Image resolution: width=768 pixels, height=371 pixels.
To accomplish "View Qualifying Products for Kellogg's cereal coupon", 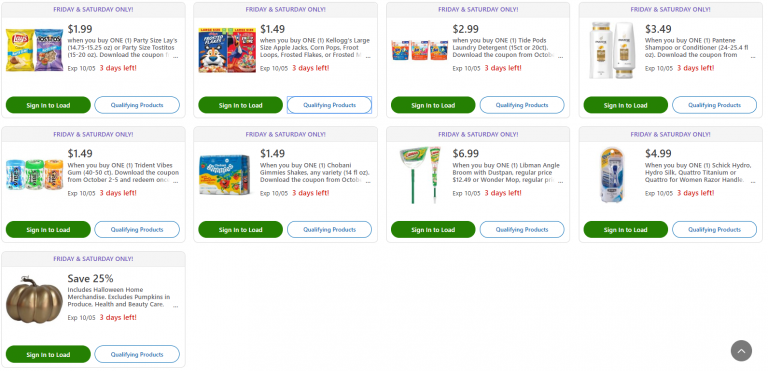I will click(329, 105).
